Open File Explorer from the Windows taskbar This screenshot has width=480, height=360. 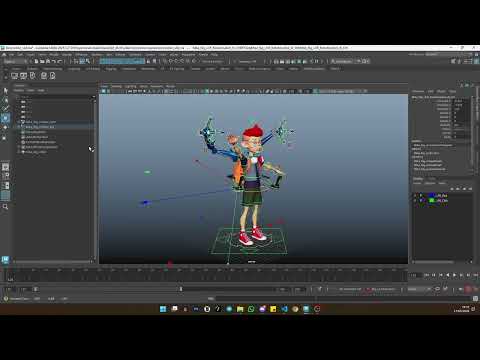(240, 309)
